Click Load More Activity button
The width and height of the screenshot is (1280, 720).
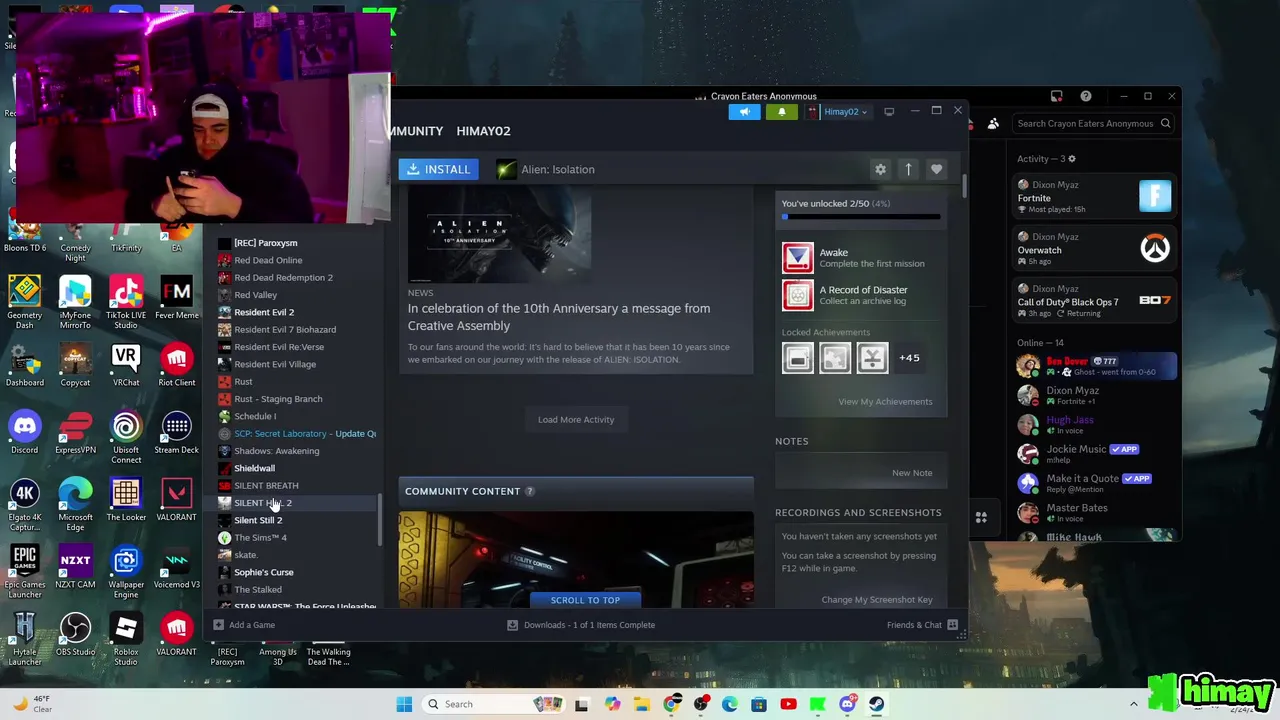[576, 419]
